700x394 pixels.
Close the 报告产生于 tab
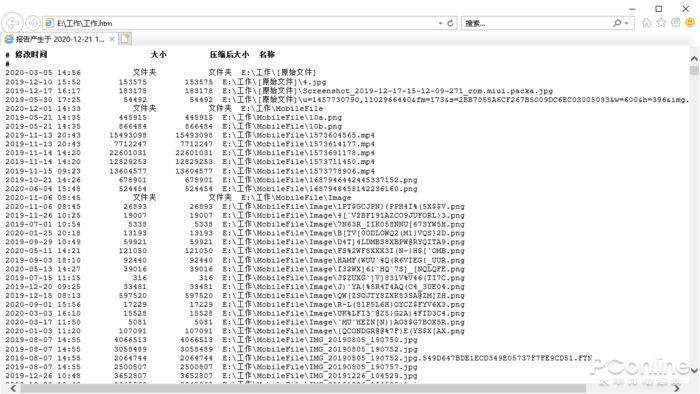pos(112,39)
